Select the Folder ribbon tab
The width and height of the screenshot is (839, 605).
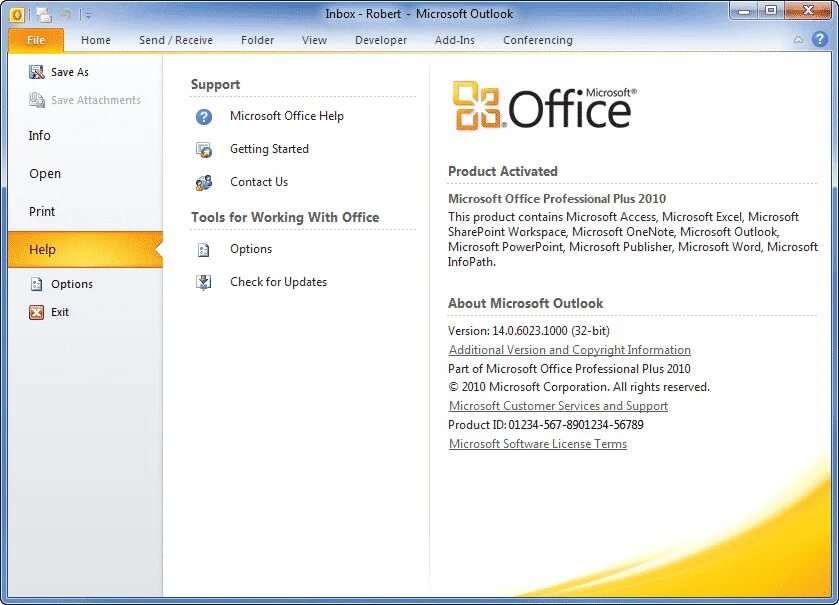coord(257,40)
